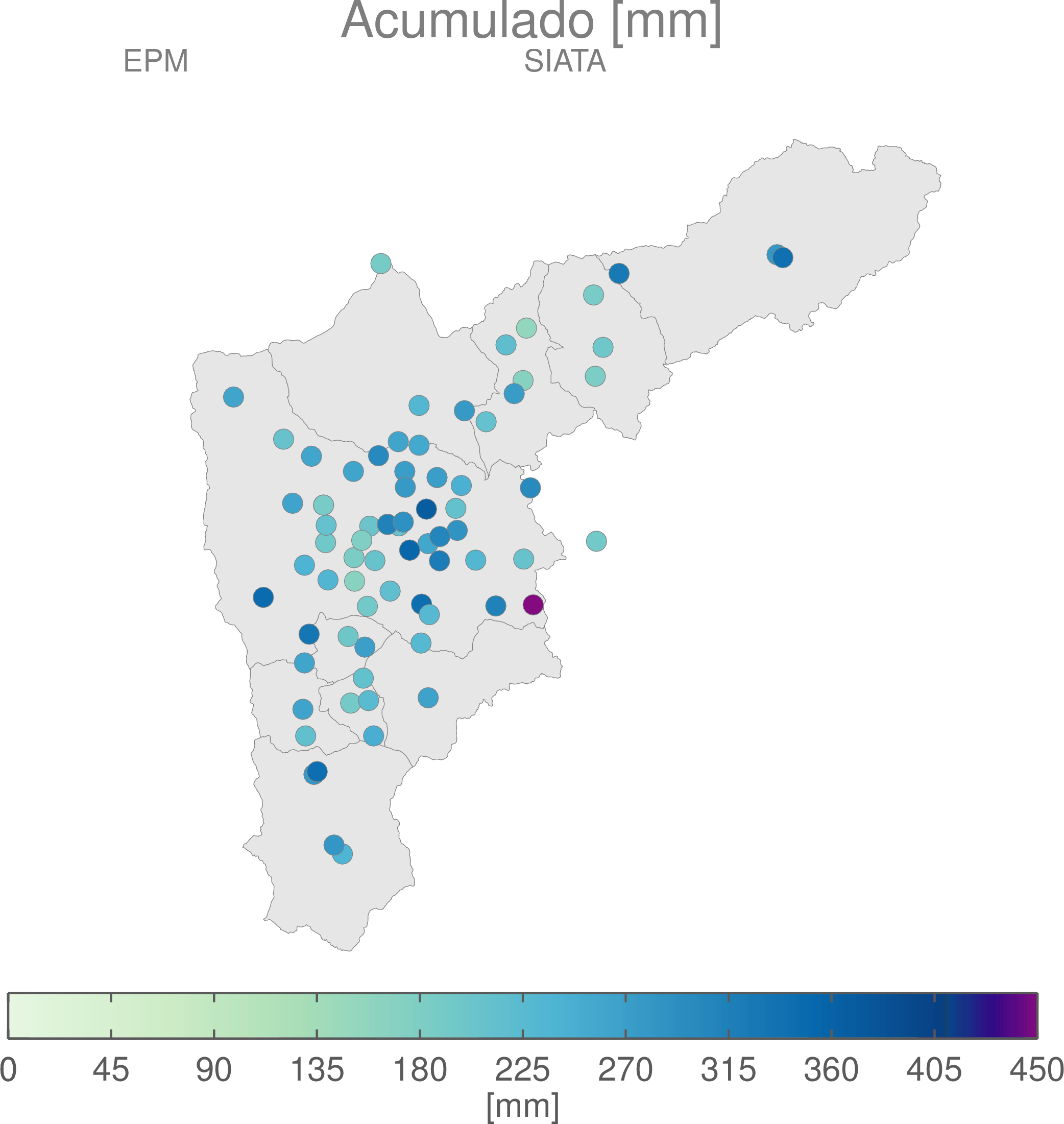Screen dimensions: 1064x1124
Task: Click the colorbar tick label "90"
Action: point(214,1070)
